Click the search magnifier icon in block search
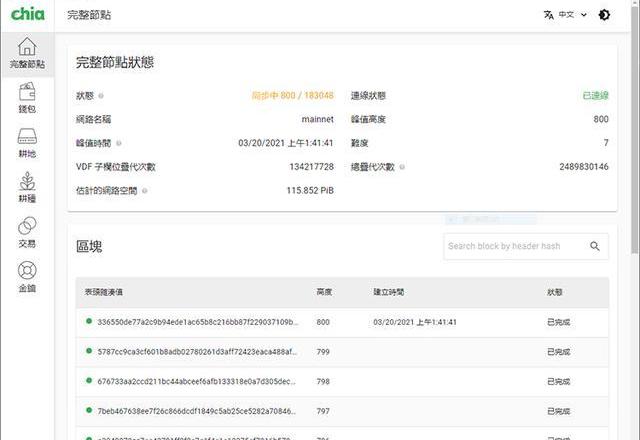The height and width of the screenshot is (440, 640). pyautogui.click(x=594, y=246)
